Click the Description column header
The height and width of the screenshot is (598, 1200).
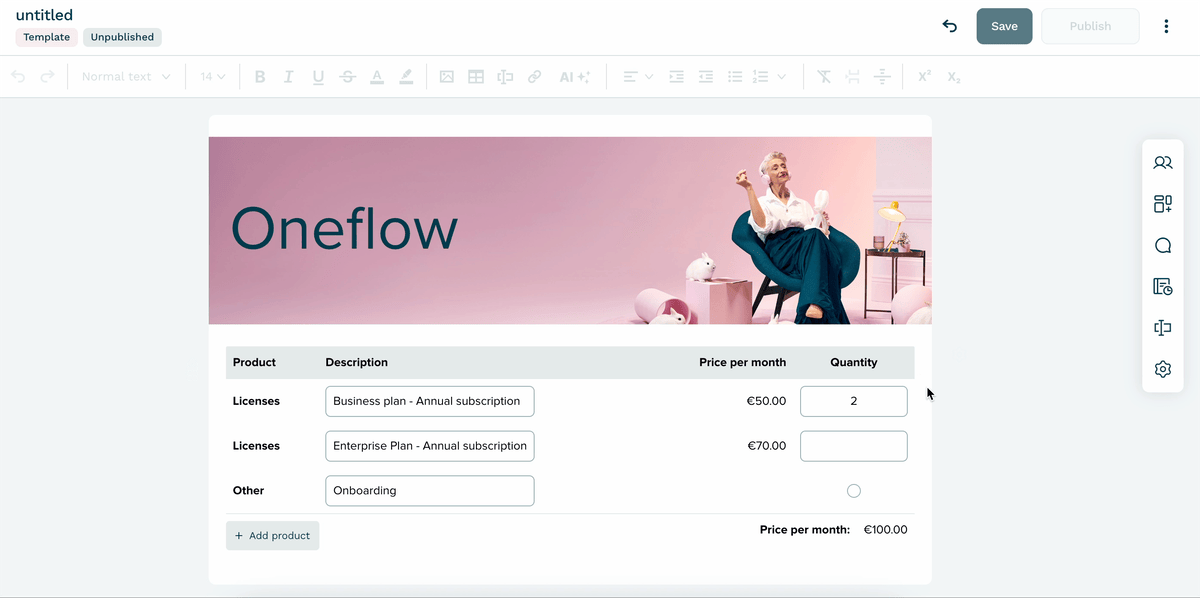(356, 362)
